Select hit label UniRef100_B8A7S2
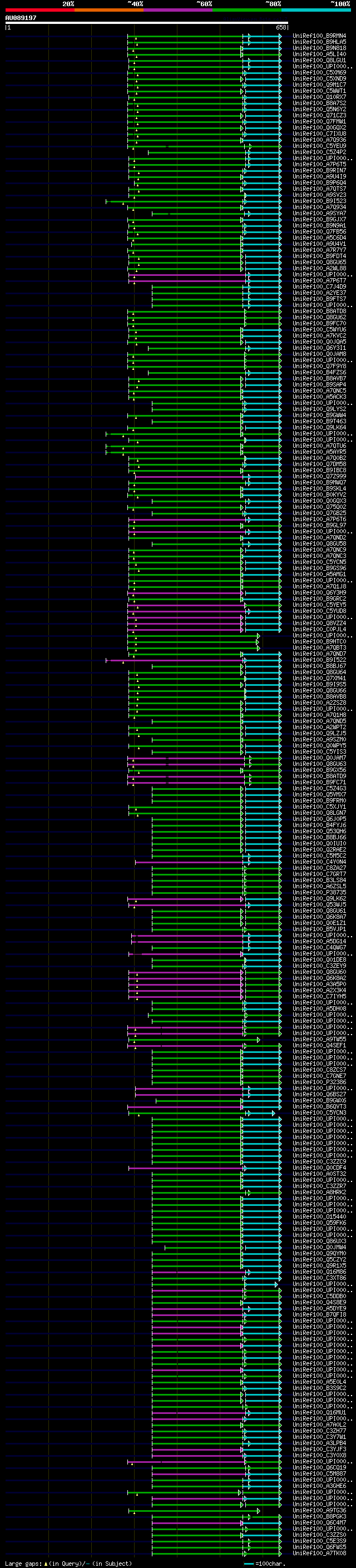 (x=319, y=103)
